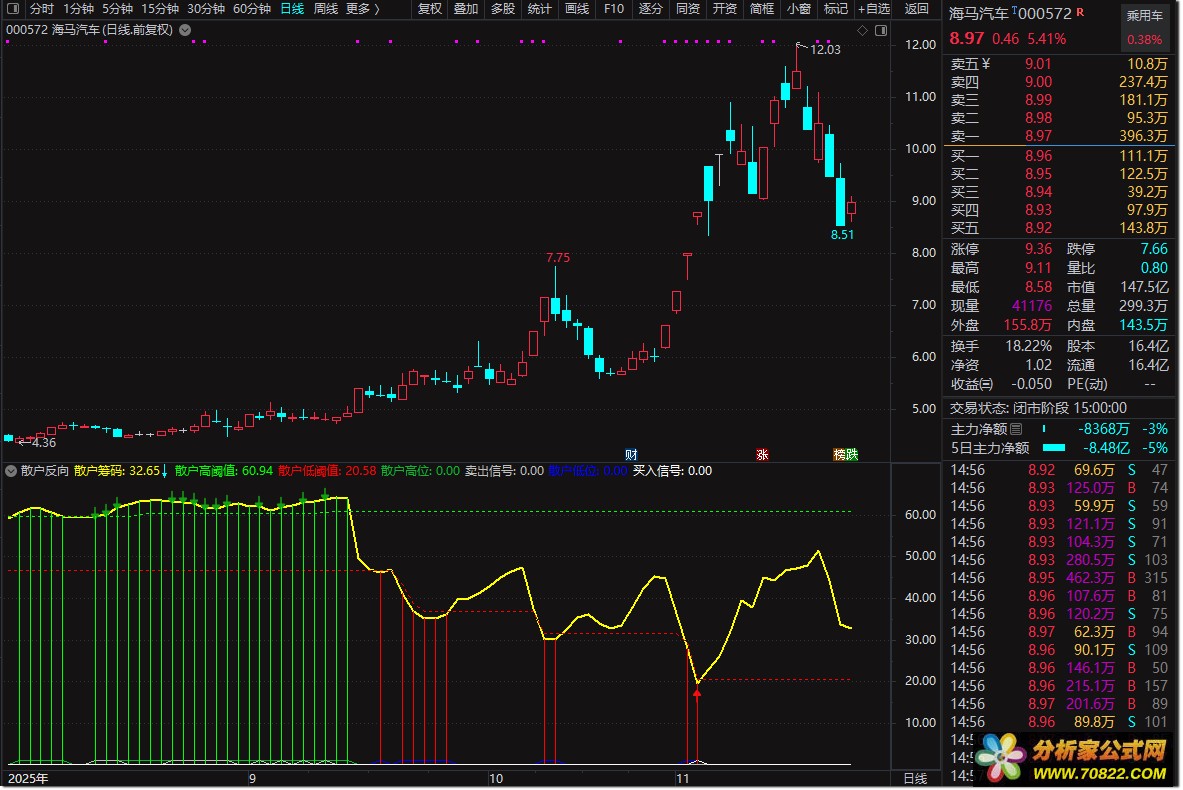Click the 买五 volume 143.8万

pos(1143,228)
